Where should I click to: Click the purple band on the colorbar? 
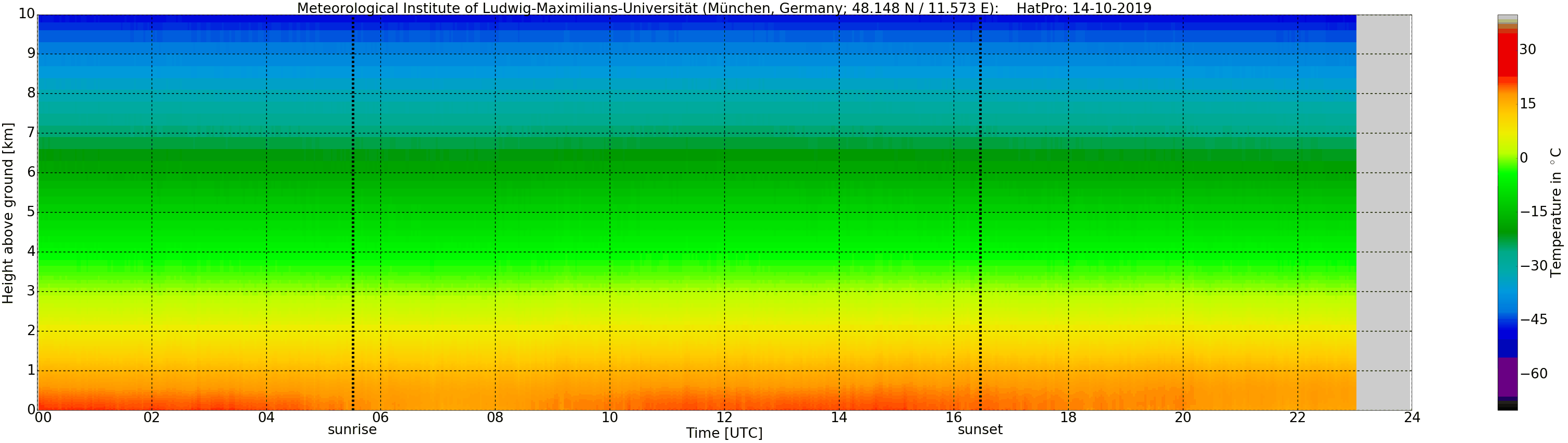(x=1507, y=377)
